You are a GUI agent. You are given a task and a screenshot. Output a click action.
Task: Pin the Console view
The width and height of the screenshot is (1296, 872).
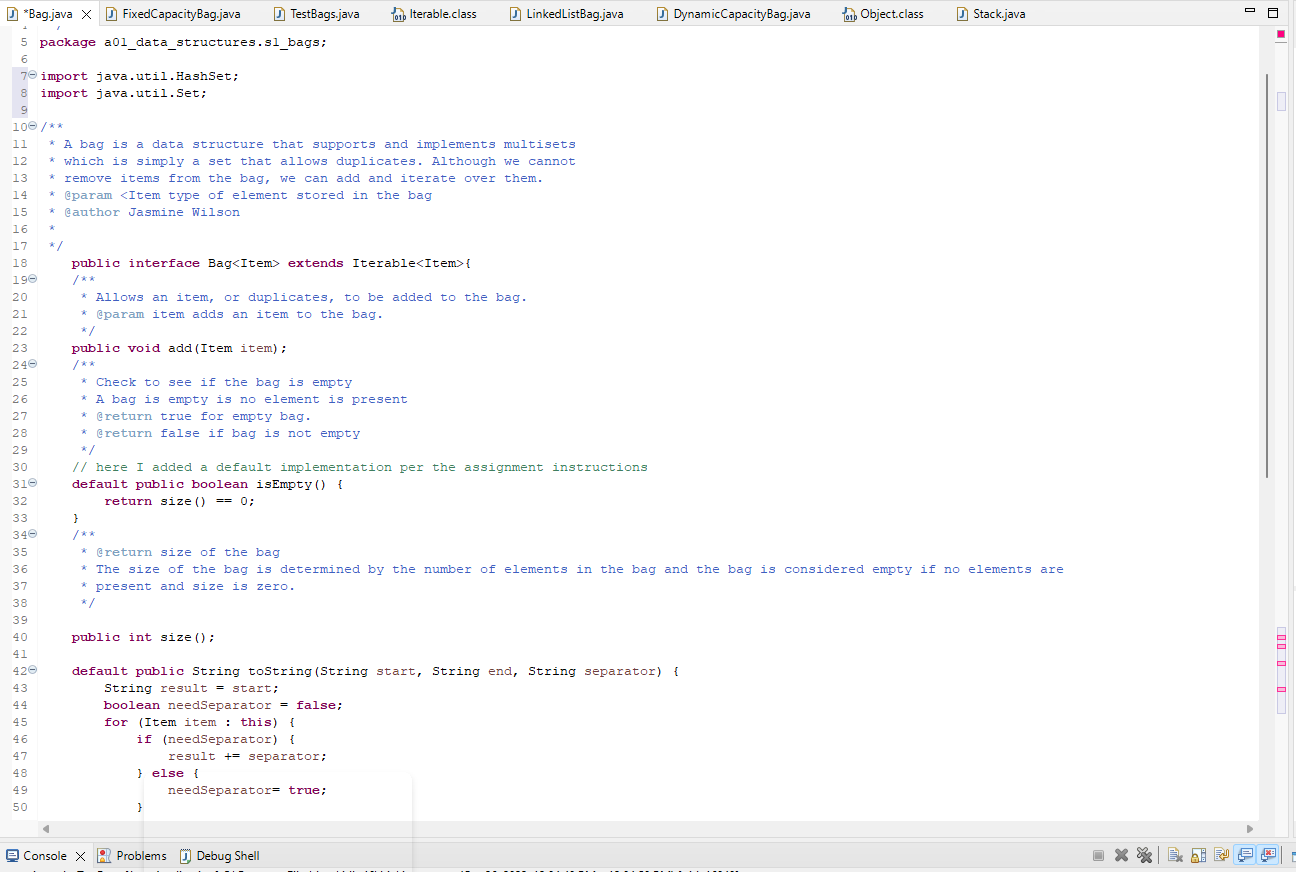[1221, 855]
